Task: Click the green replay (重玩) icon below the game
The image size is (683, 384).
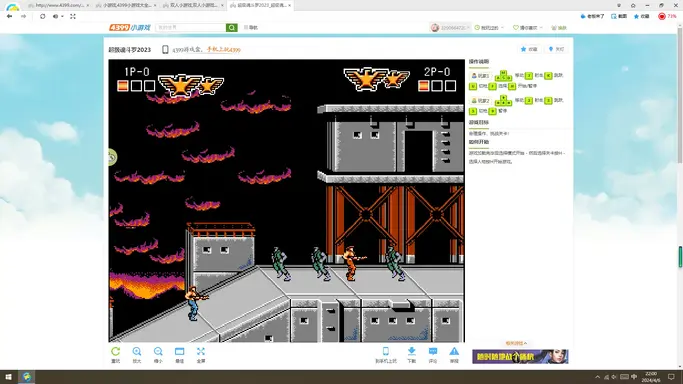Action: [115, 351]
